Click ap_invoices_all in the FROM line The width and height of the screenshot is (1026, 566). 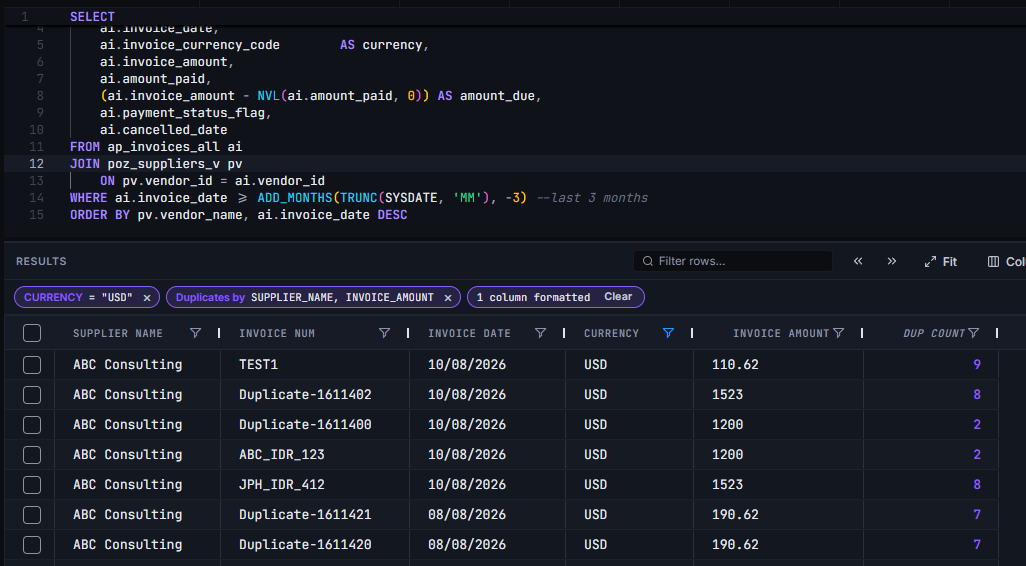(x=164, y=147)
